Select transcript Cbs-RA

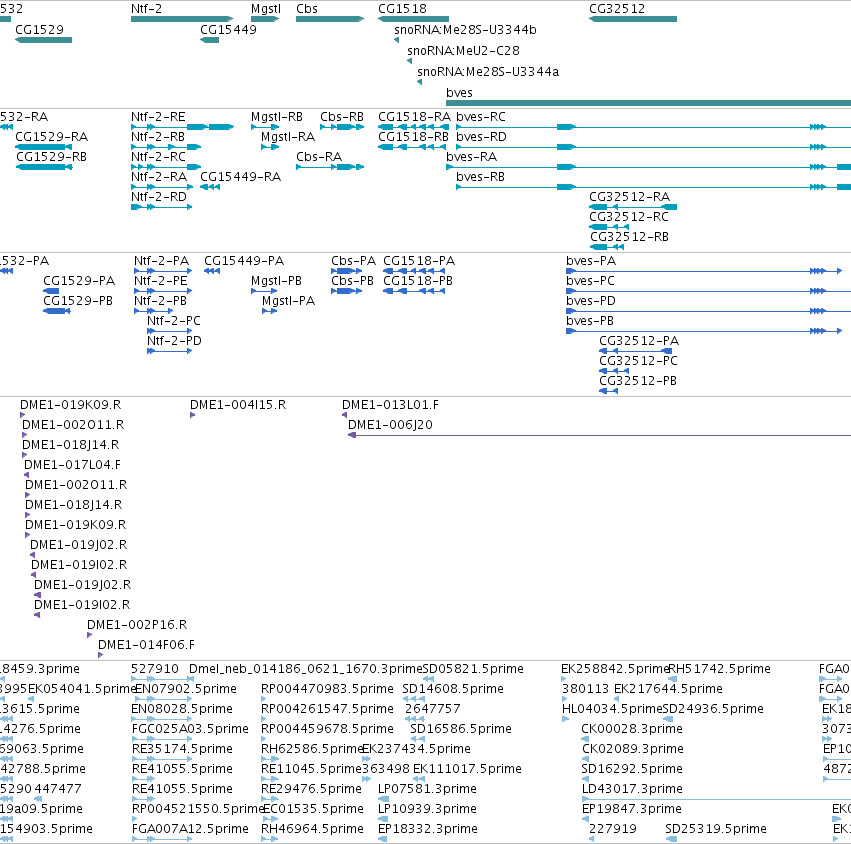click(x=330, y=167)
